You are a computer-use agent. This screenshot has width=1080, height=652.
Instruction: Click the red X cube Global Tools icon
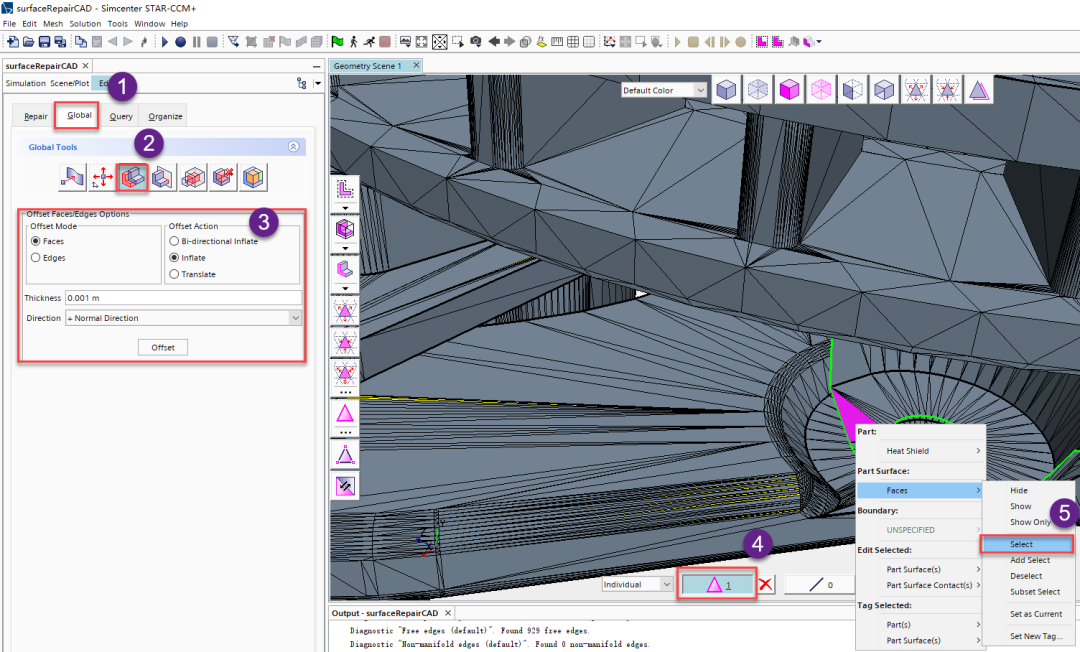(x=223, y=178)
